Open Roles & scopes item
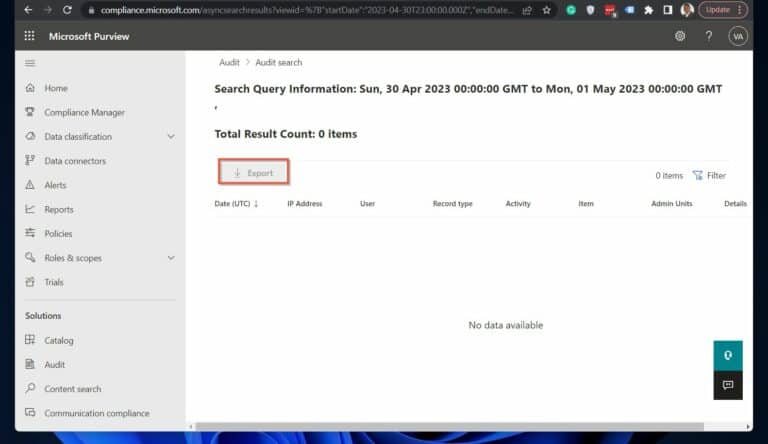Viewport: 768px width, 444px height. click(x=73, y=258)
